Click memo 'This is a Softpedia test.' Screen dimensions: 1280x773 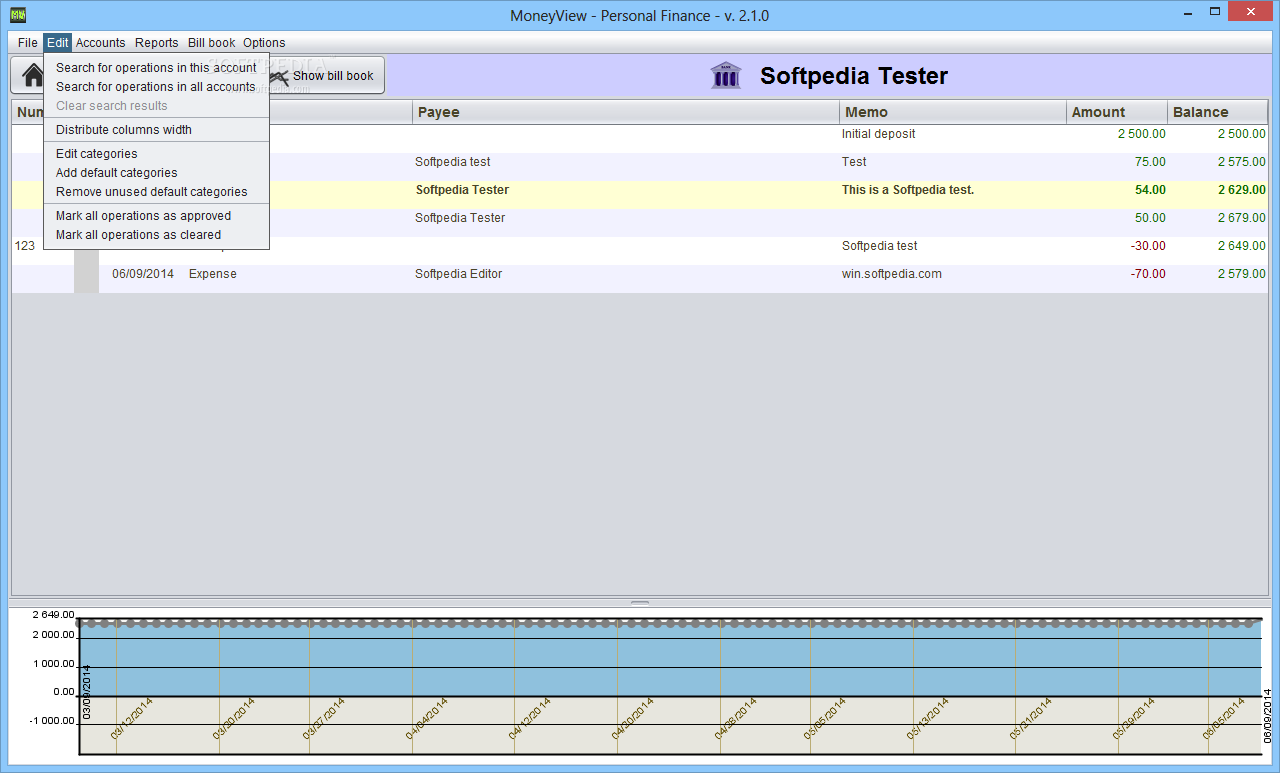click(908, 190)
